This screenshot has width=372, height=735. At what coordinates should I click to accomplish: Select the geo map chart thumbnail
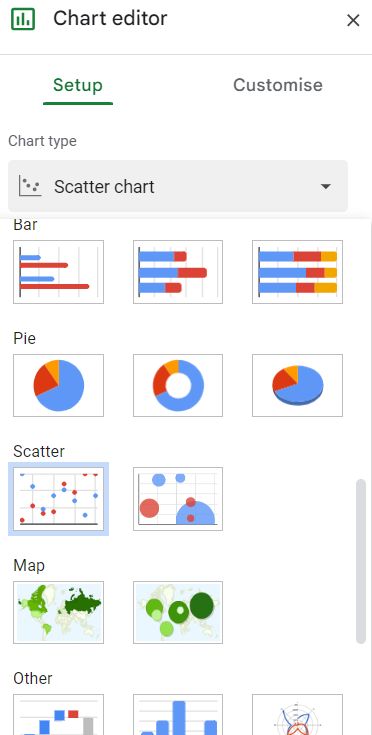point(59,612)
